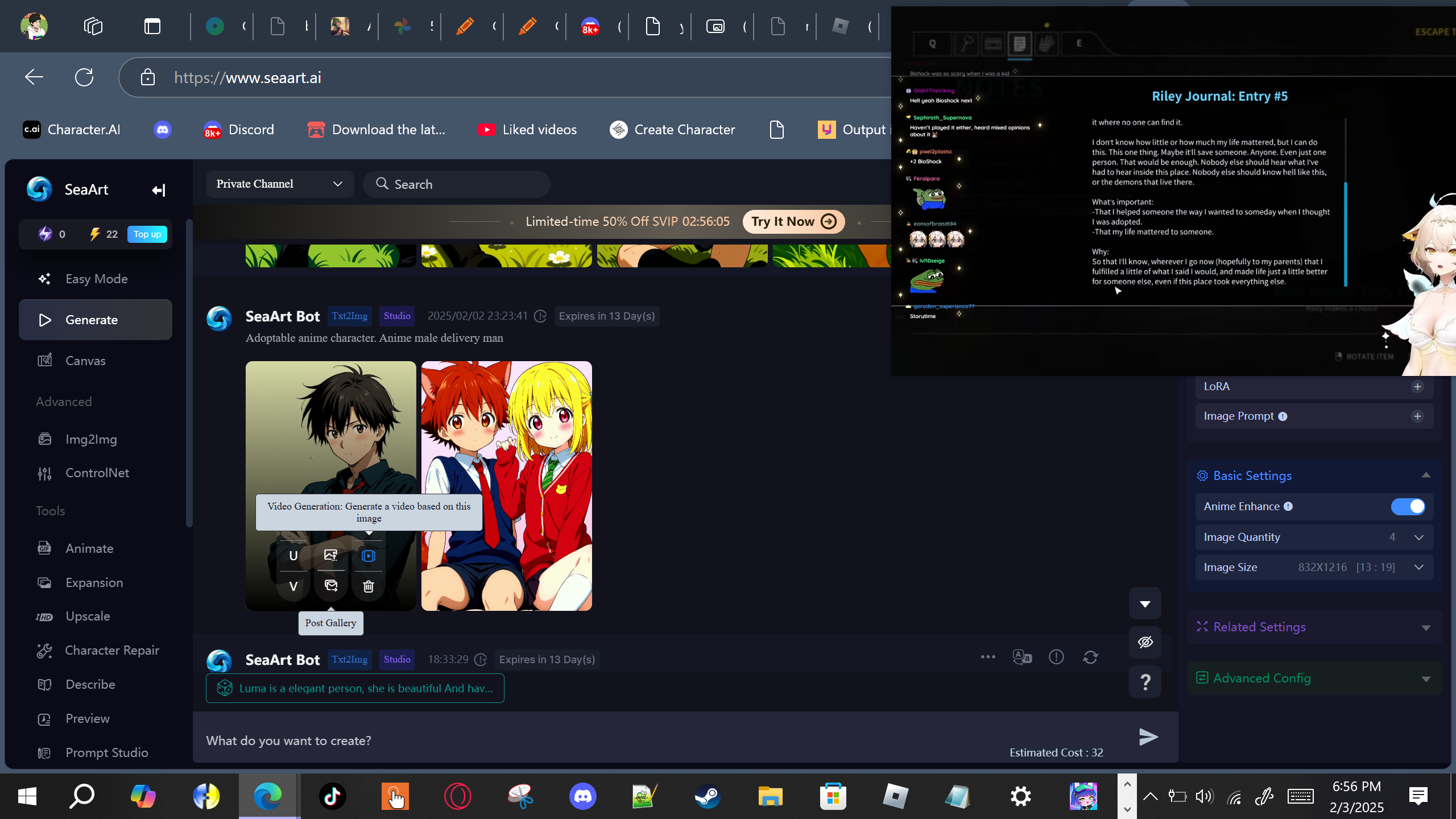Add an Image Prompt with plus button
The height and width of the screenshot is (819, 1456).
1417,416
